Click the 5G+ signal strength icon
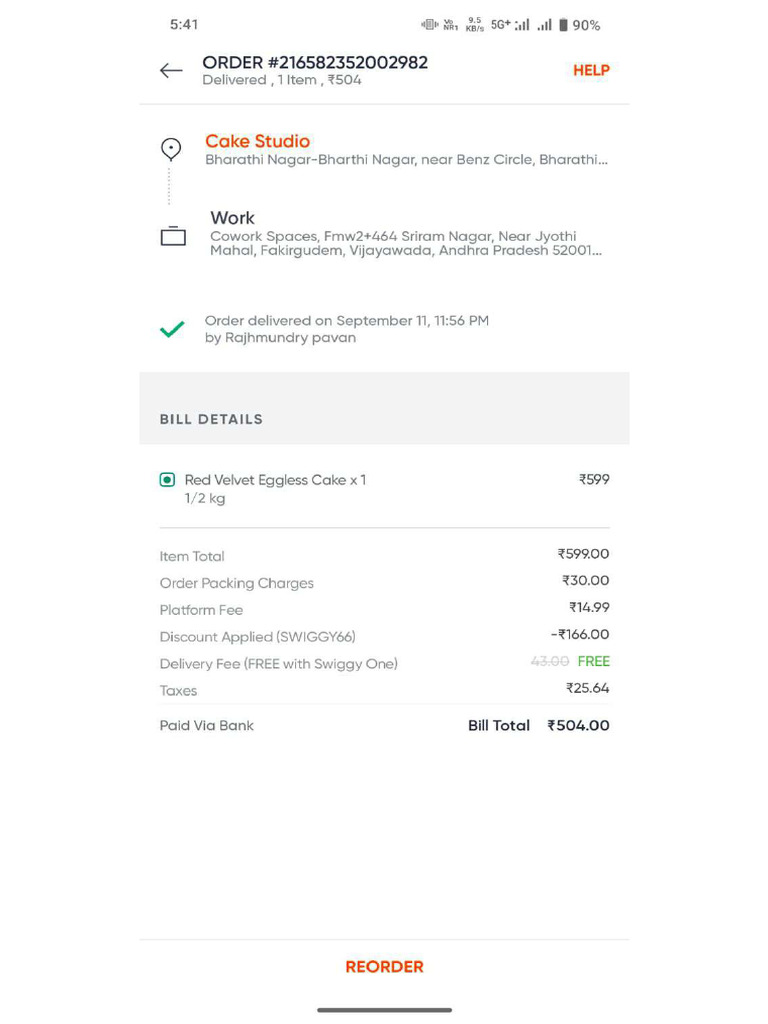Image resolution: width=768 pixels, height=1024 pixels. (511, 25)
